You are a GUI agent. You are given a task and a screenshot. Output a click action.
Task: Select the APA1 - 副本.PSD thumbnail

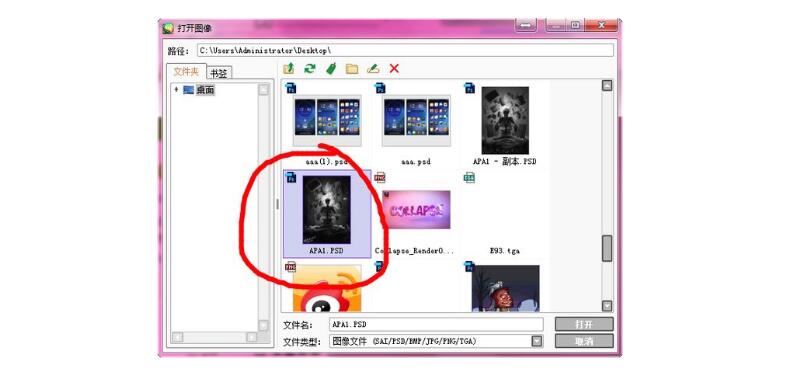click(x=505, y=121)
